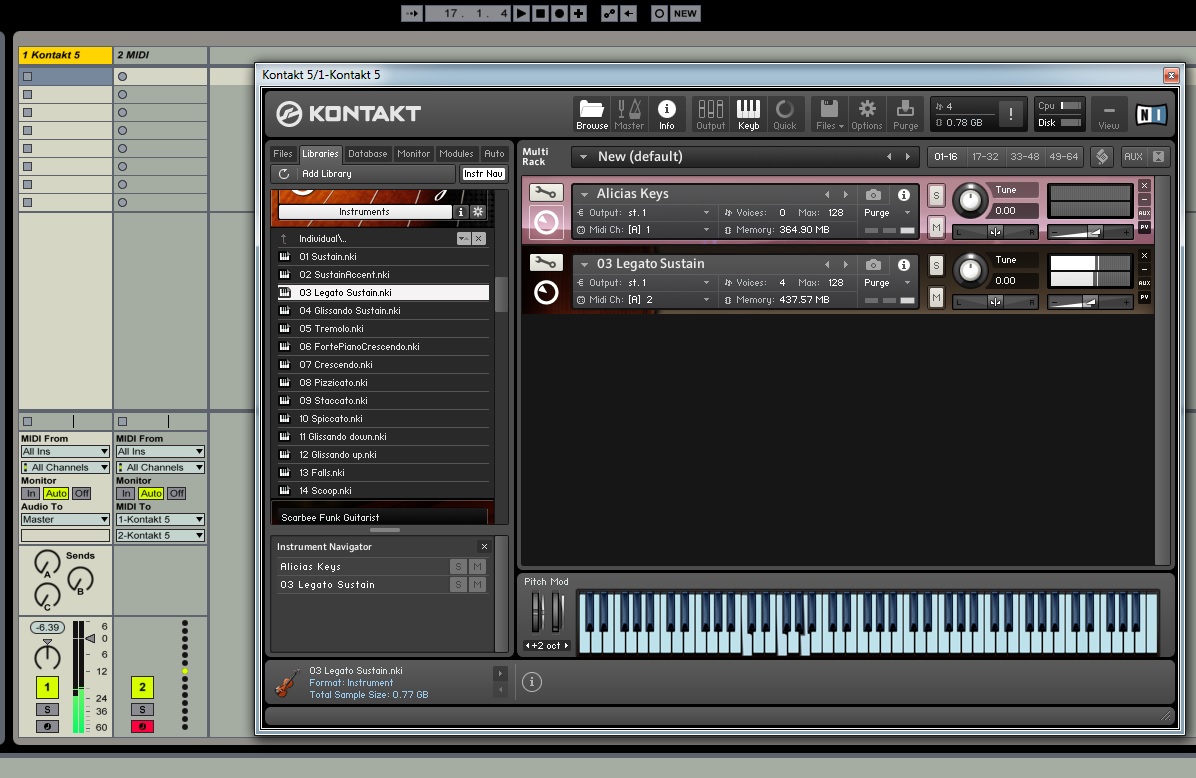Toggle the Info pane button
1196x778 pixels.
[667, 114]
